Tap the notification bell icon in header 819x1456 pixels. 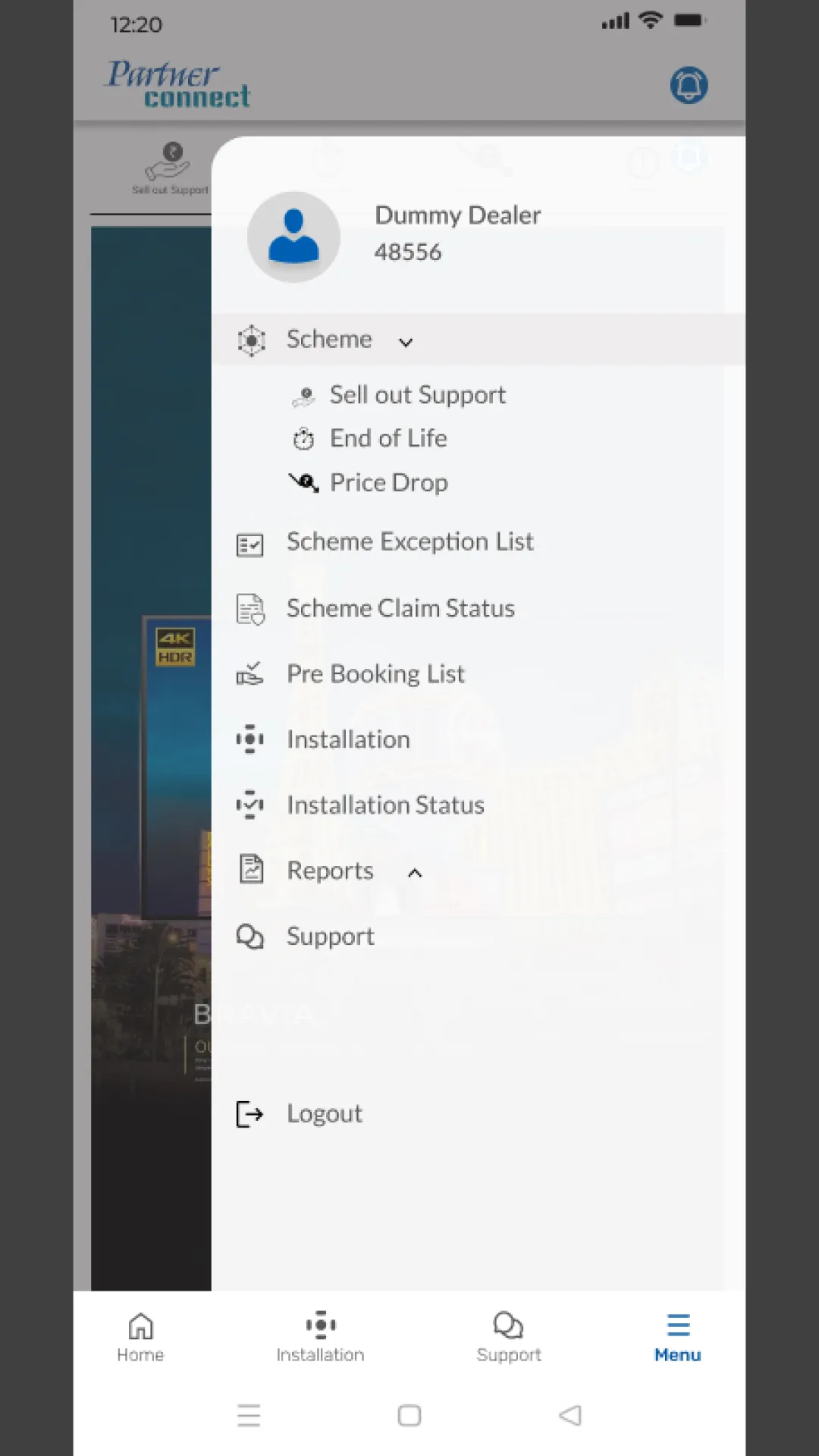(x=689, y=85)
